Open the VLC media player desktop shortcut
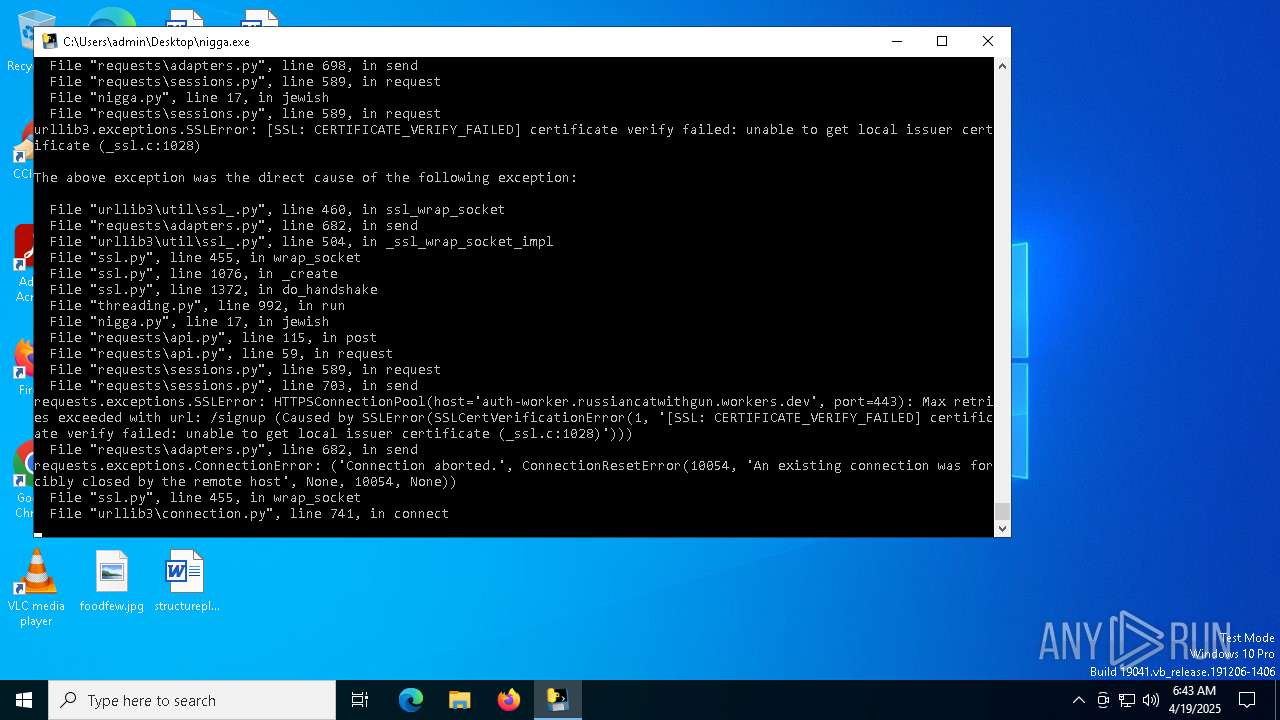1280x720 pixels. pyautogui.click(x=36, y=589)
